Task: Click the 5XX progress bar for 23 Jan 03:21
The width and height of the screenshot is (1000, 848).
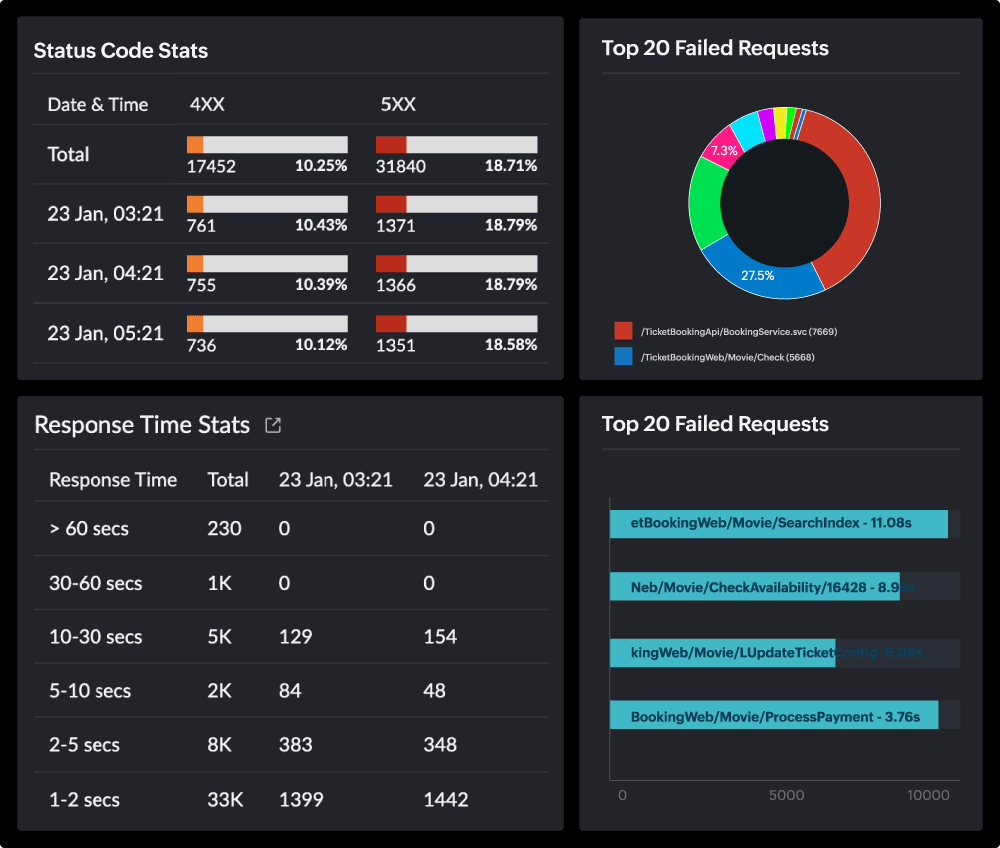Action: (x=456, y=203)
